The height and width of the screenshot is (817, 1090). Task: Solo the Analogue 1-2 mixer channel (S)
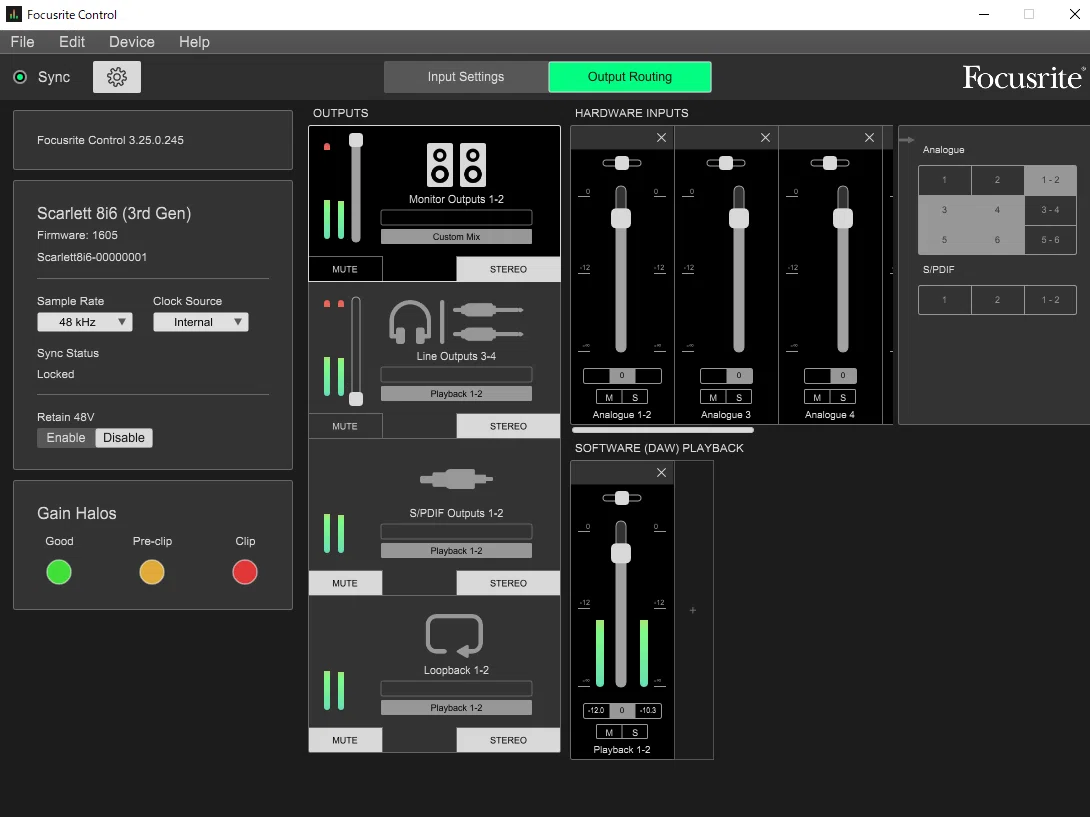635,397
